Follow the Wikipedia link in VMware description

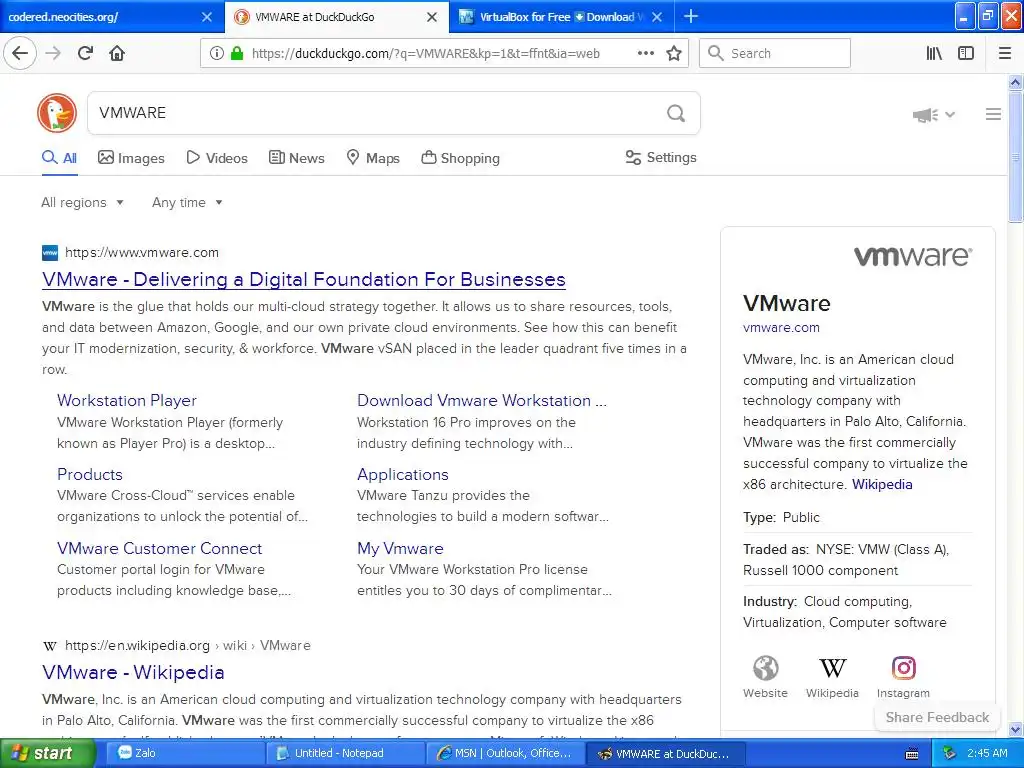[x=882, y=485]
